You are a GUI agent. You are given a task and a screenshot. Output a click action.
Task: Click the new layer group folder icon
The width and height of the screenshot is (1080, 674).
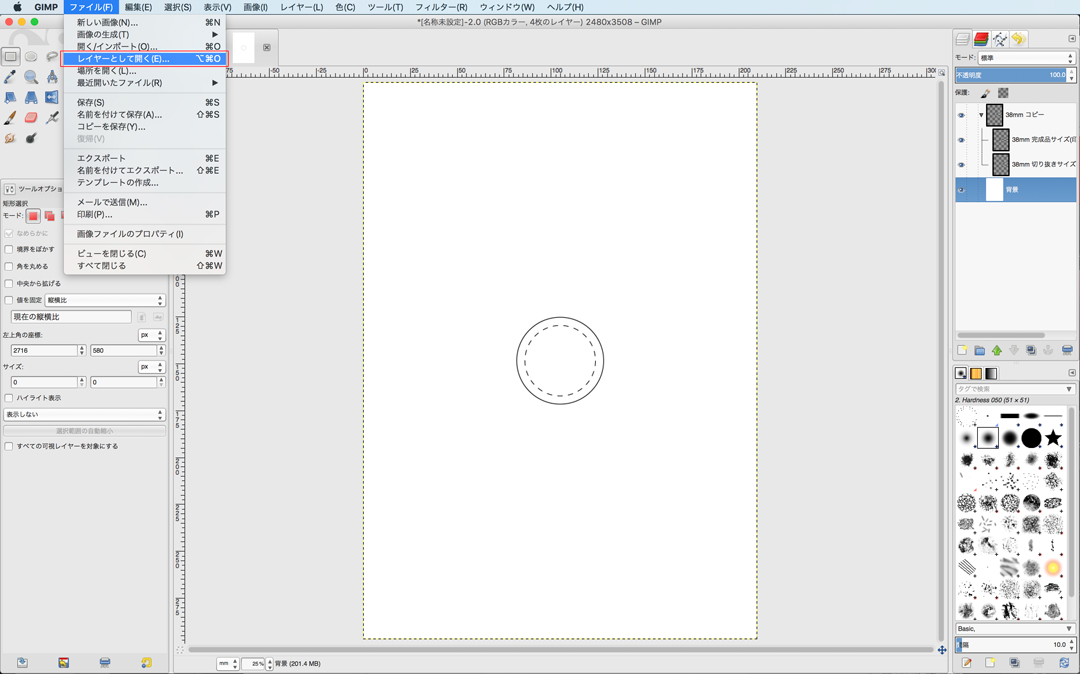[979, 351]
